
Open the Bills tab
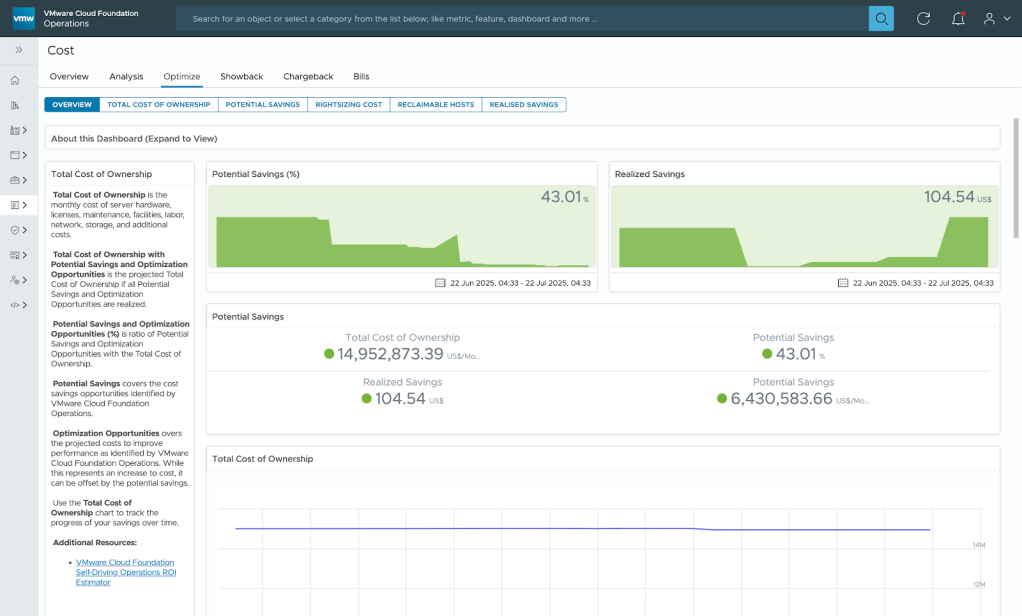(361, 76)
